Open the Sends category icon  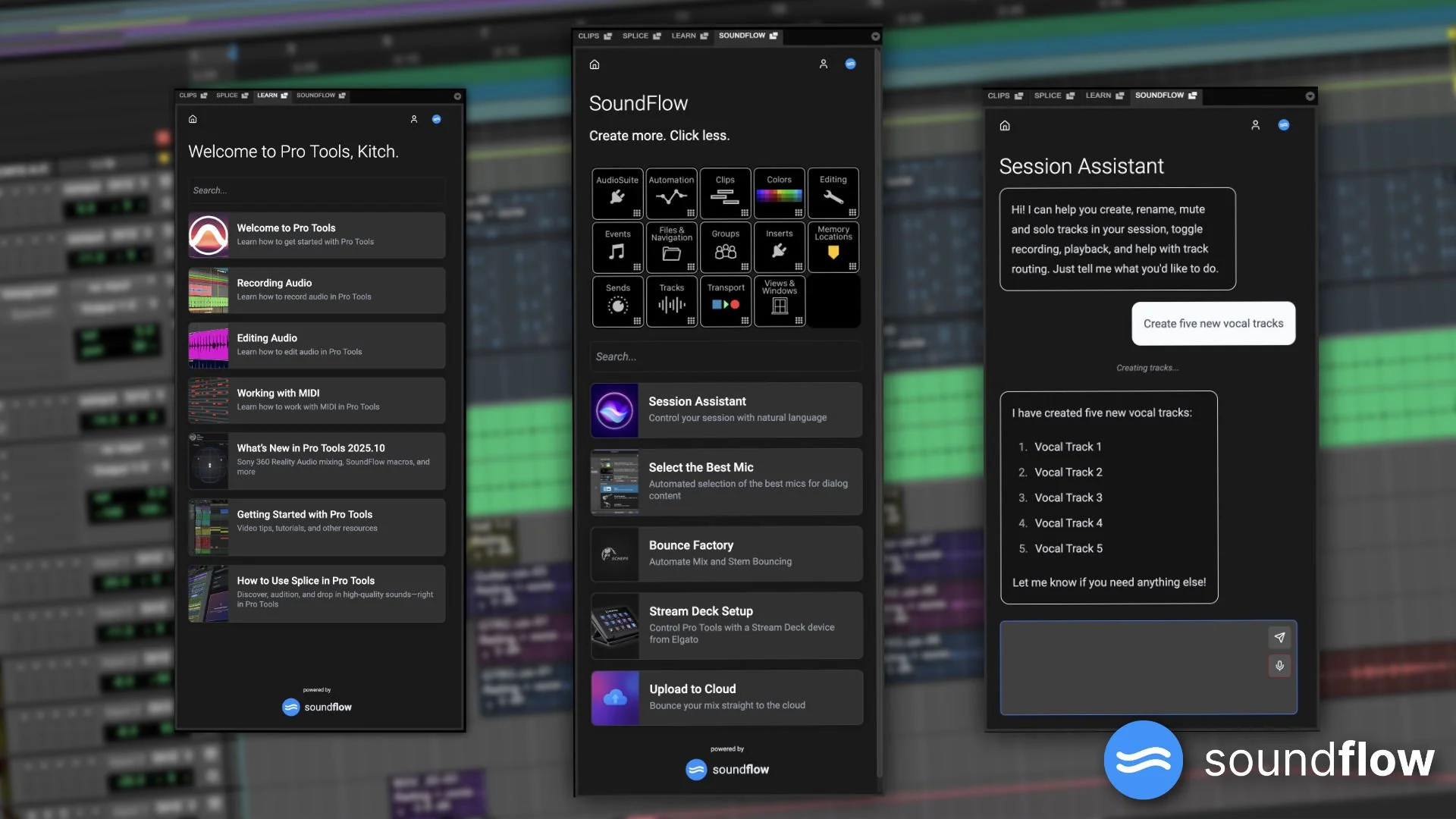pos(617,302)
